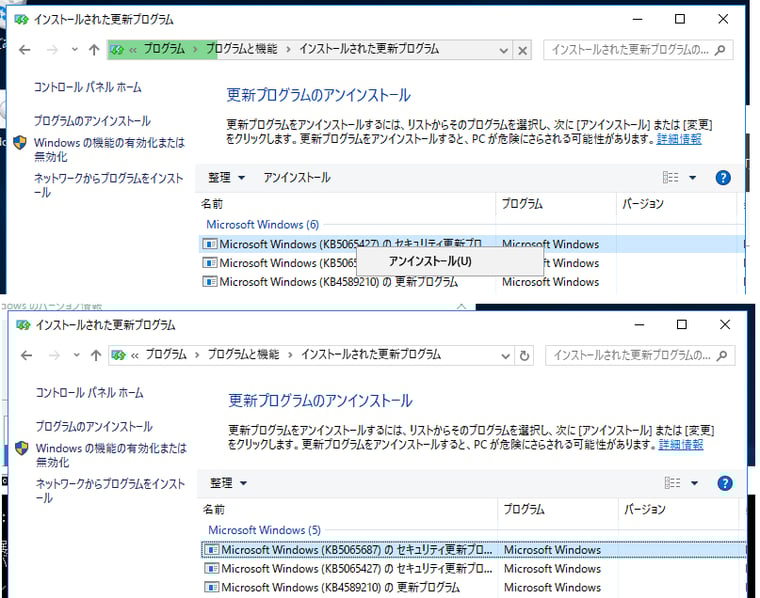This screenshot has width=760, height=598.
Task: Go back in the lower window
Action: point(27,356)
